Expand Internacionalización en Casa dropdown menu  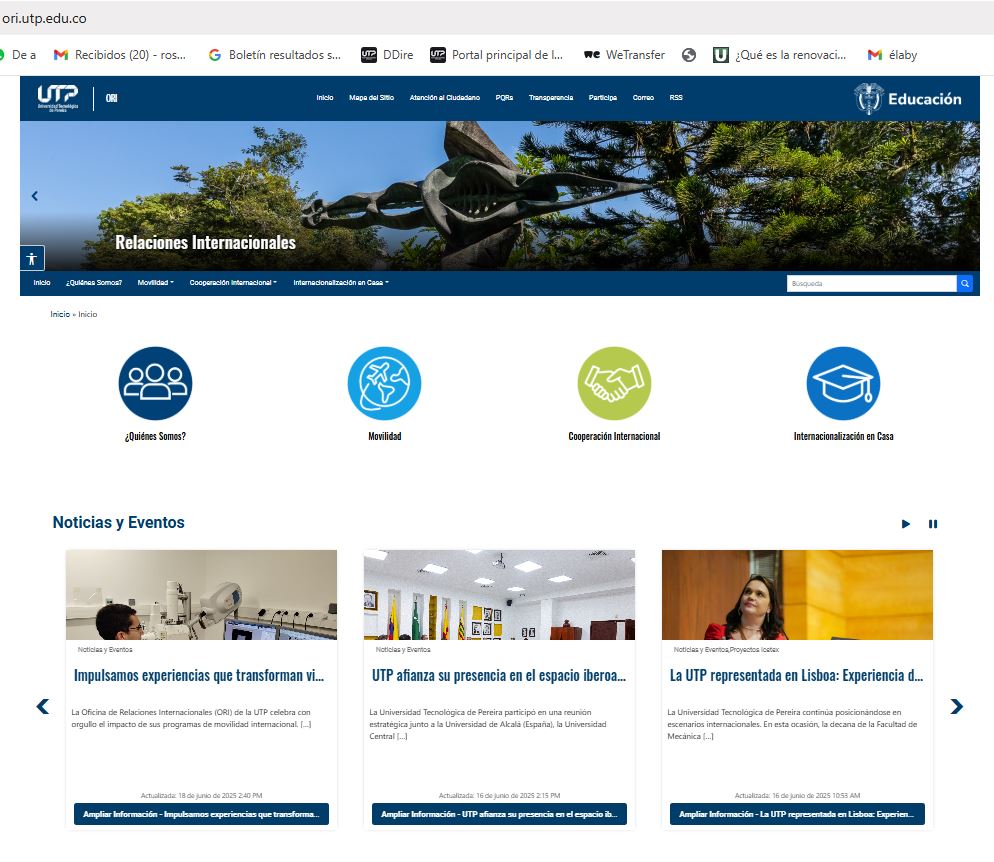[341, 283]
